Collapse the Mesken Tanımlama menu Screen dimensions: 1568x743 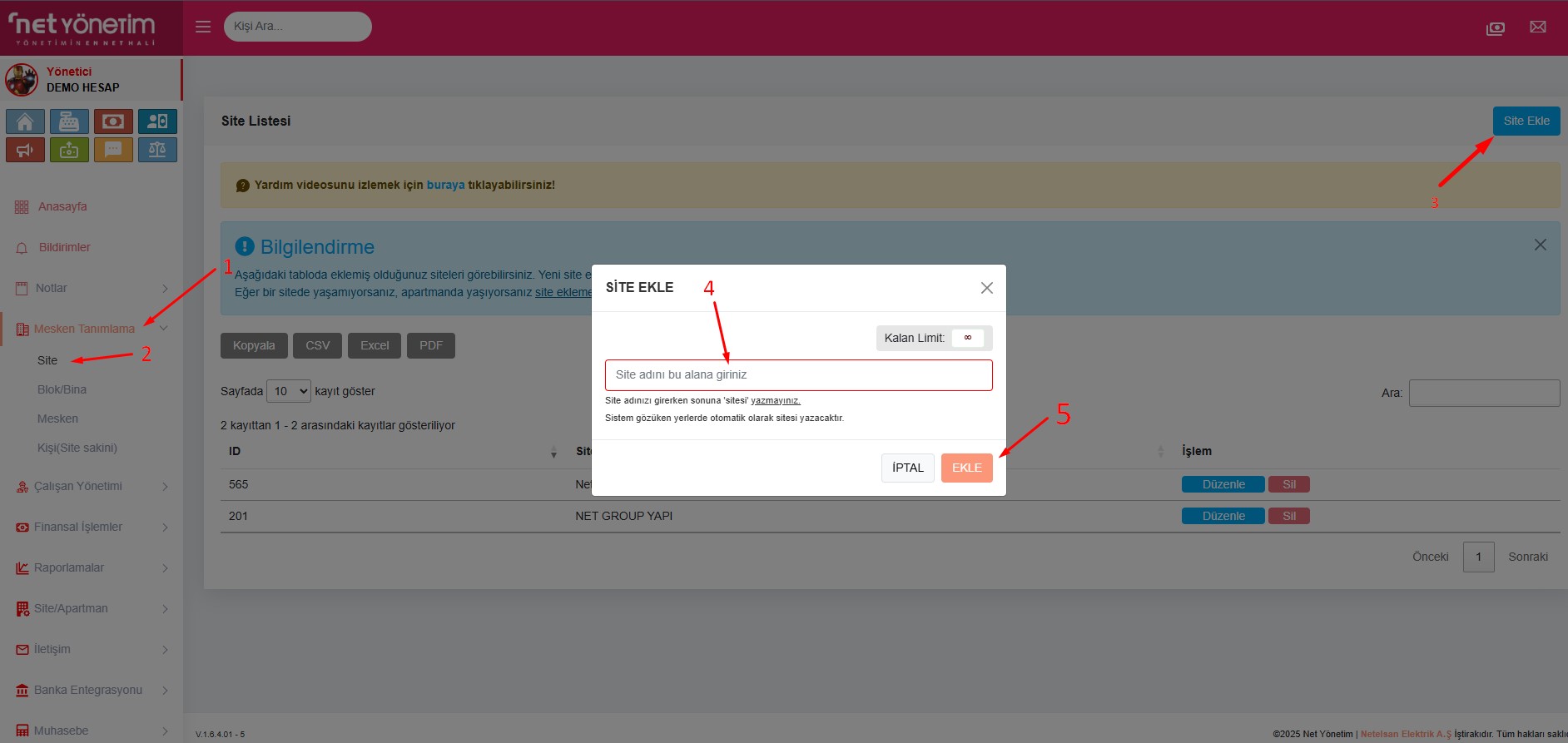click(92, 329)
